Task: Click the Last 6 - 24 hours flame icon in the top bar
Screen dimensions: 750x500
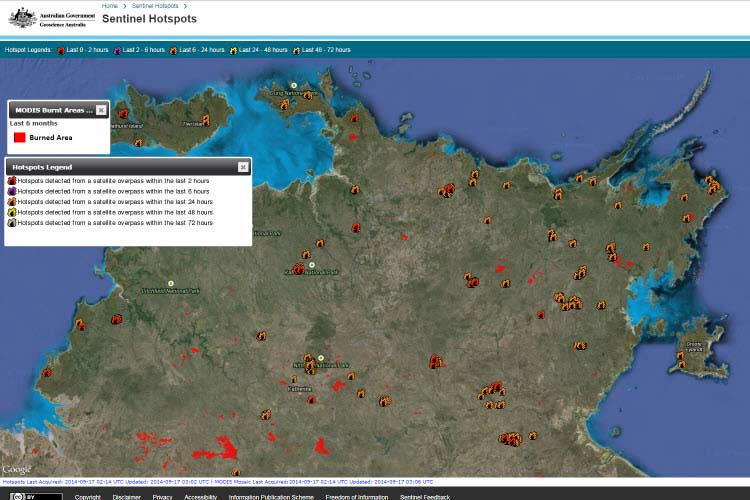Action: (173, 50)
